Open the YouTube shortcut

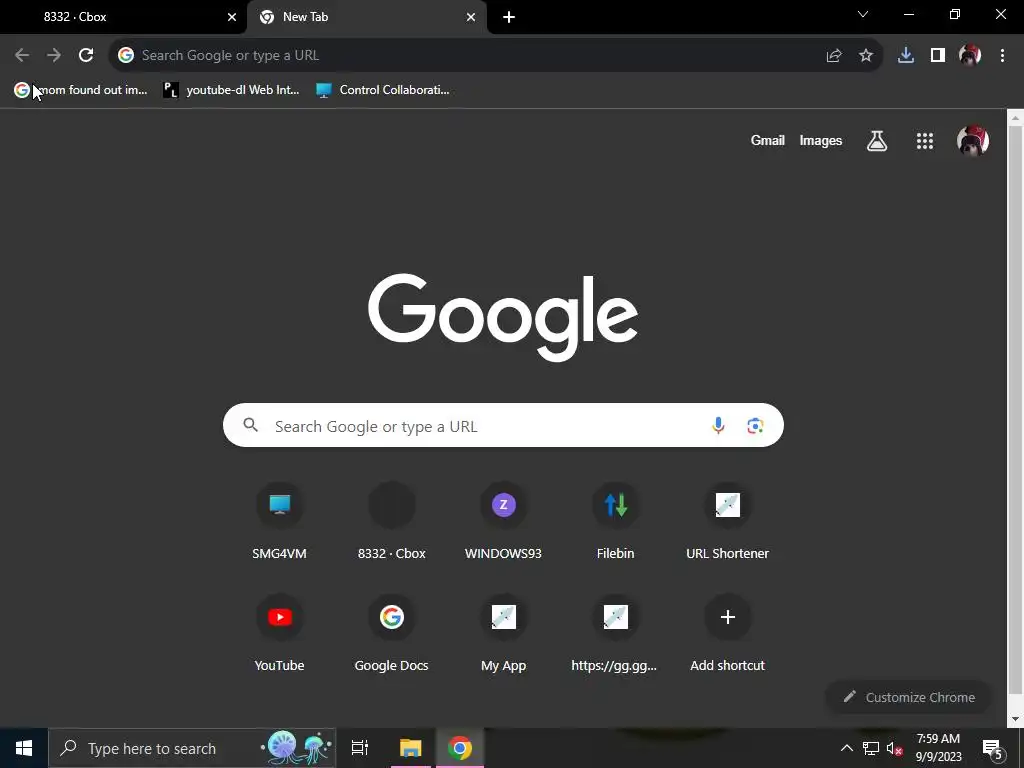click(x=280, y=635)
